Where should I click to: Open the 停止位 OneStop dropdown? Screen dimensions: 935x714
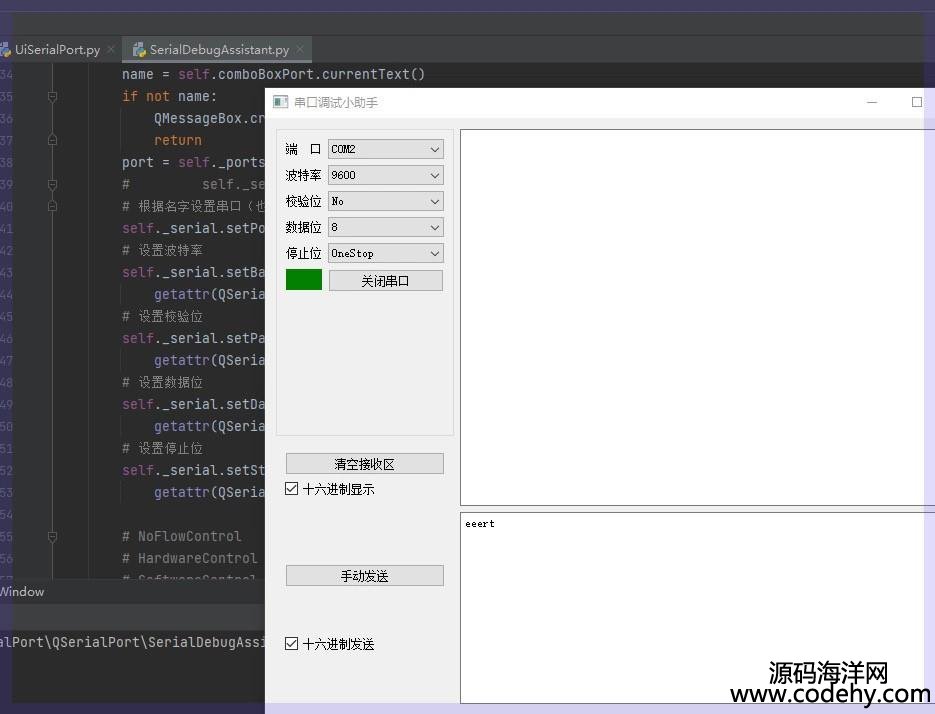[385, 254]
